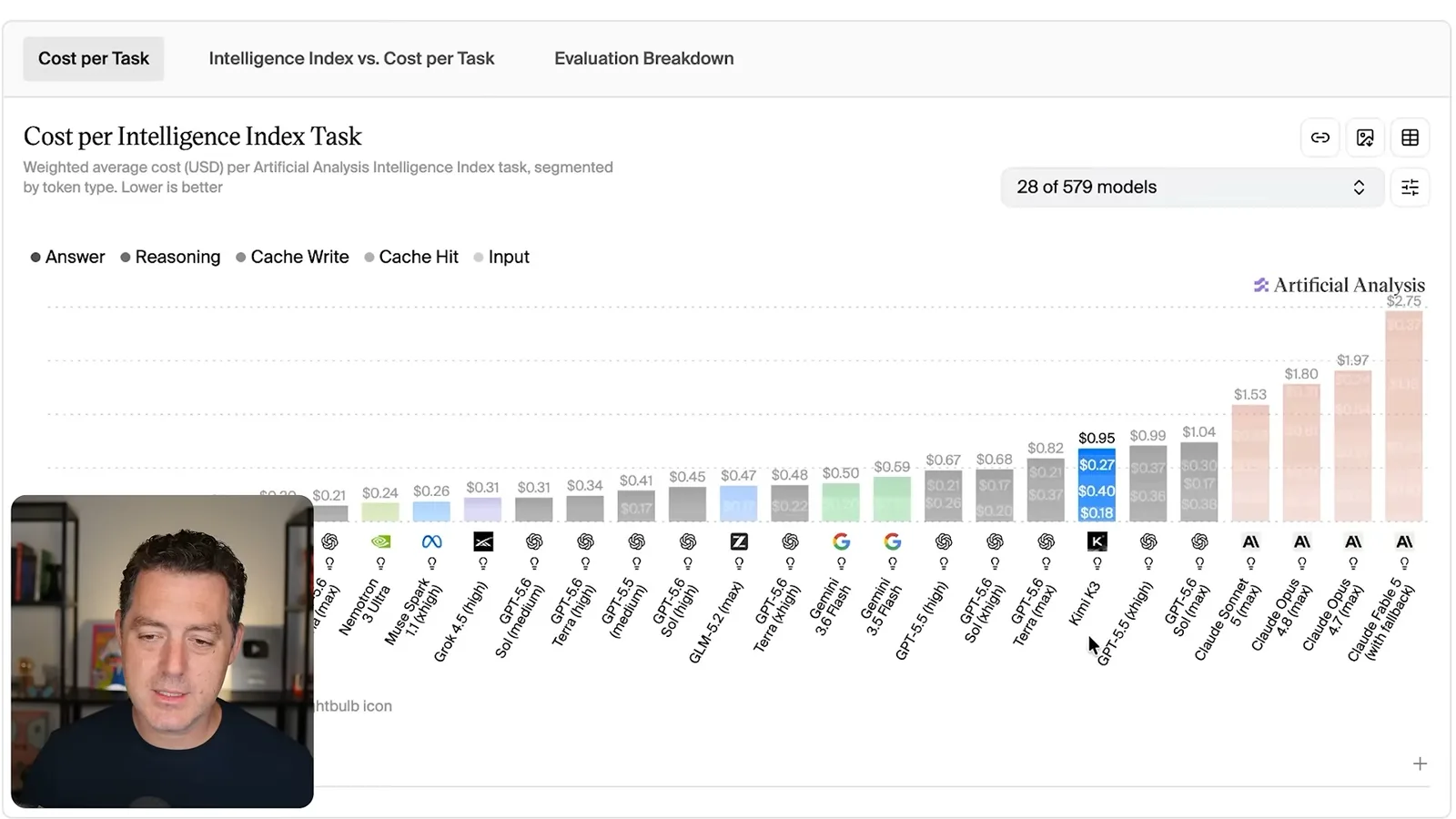Toggle the Reasoning legend series
This screenshot has width=1456, height=819.
point(170,258)
